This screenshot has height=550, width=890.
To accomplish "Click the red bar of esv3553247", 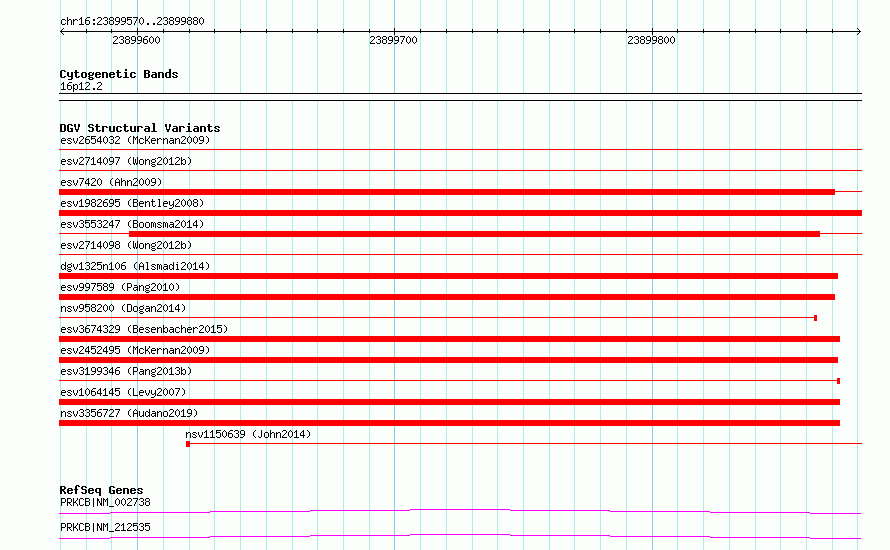I will point(475,234).
